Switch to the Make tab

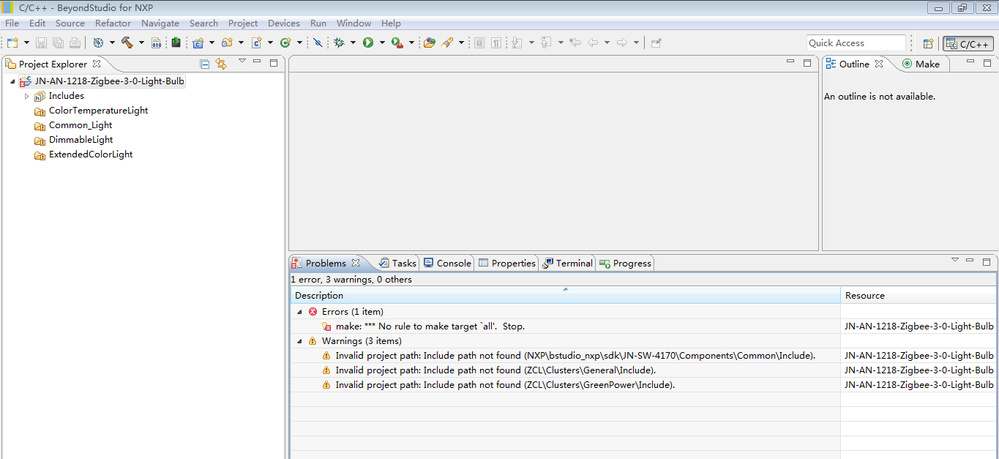[x=921, y=64]
